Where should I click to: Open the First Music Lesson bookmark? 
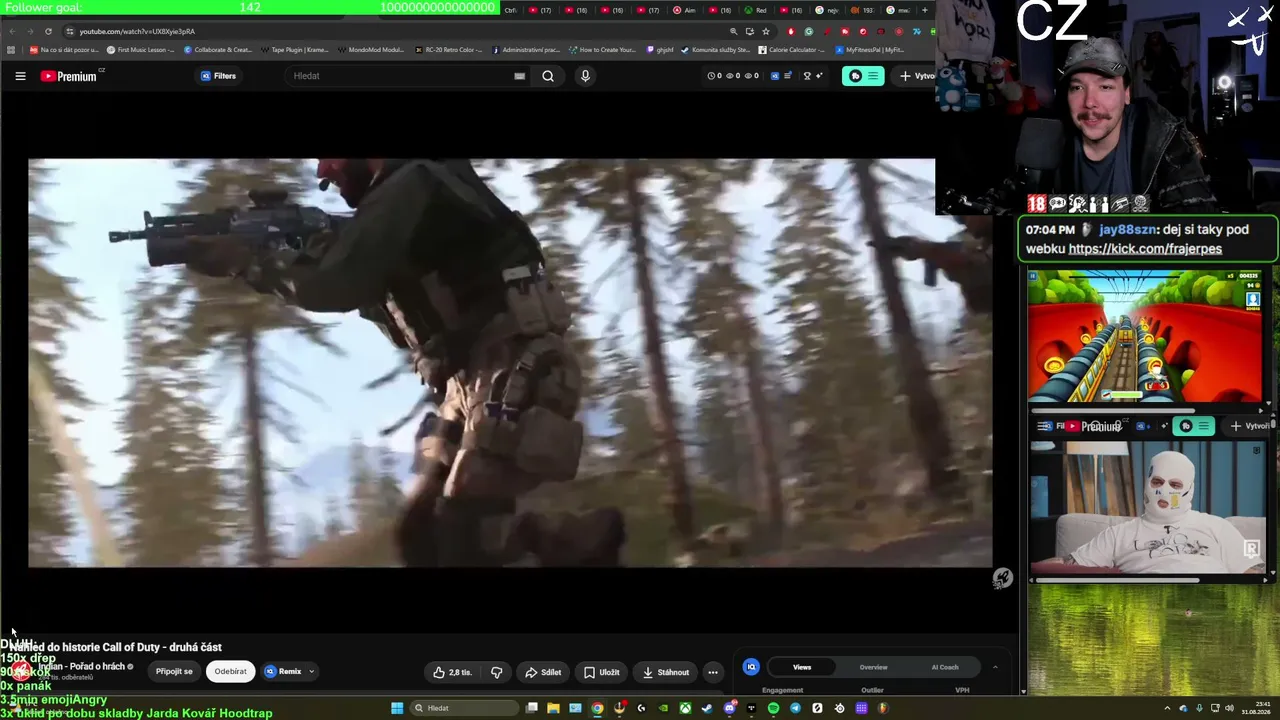point(141,49)
